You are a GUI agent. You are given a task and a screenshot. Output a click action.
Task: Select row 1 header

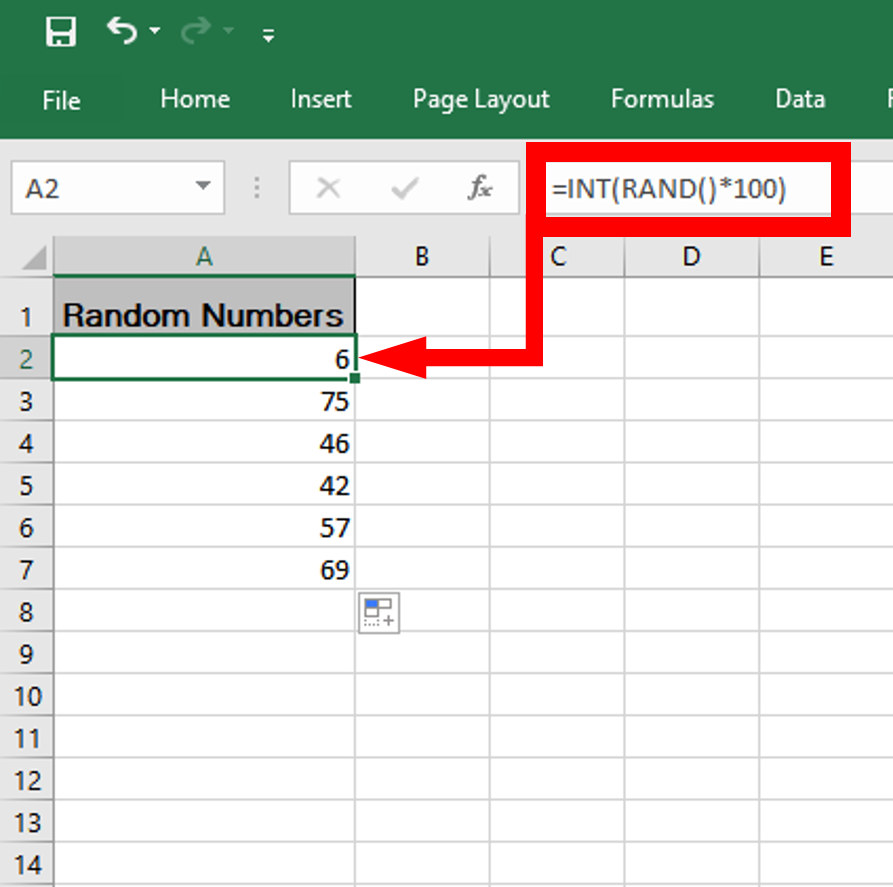pyautogui.click(x=26, y=308)
